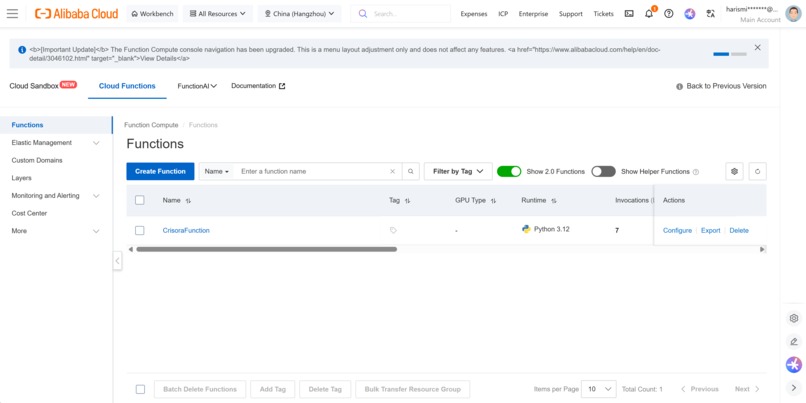Toggle Show 2.0 Functions switch

[509, 172]
